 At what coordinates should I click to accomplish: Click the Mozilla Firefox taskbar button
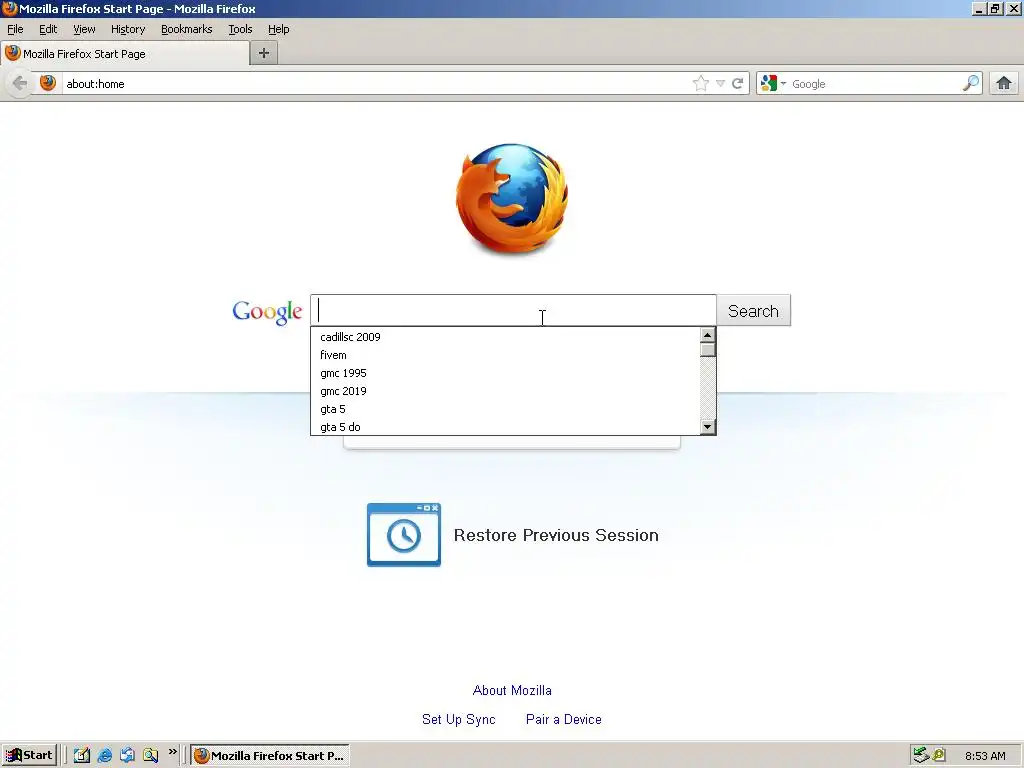270,756
